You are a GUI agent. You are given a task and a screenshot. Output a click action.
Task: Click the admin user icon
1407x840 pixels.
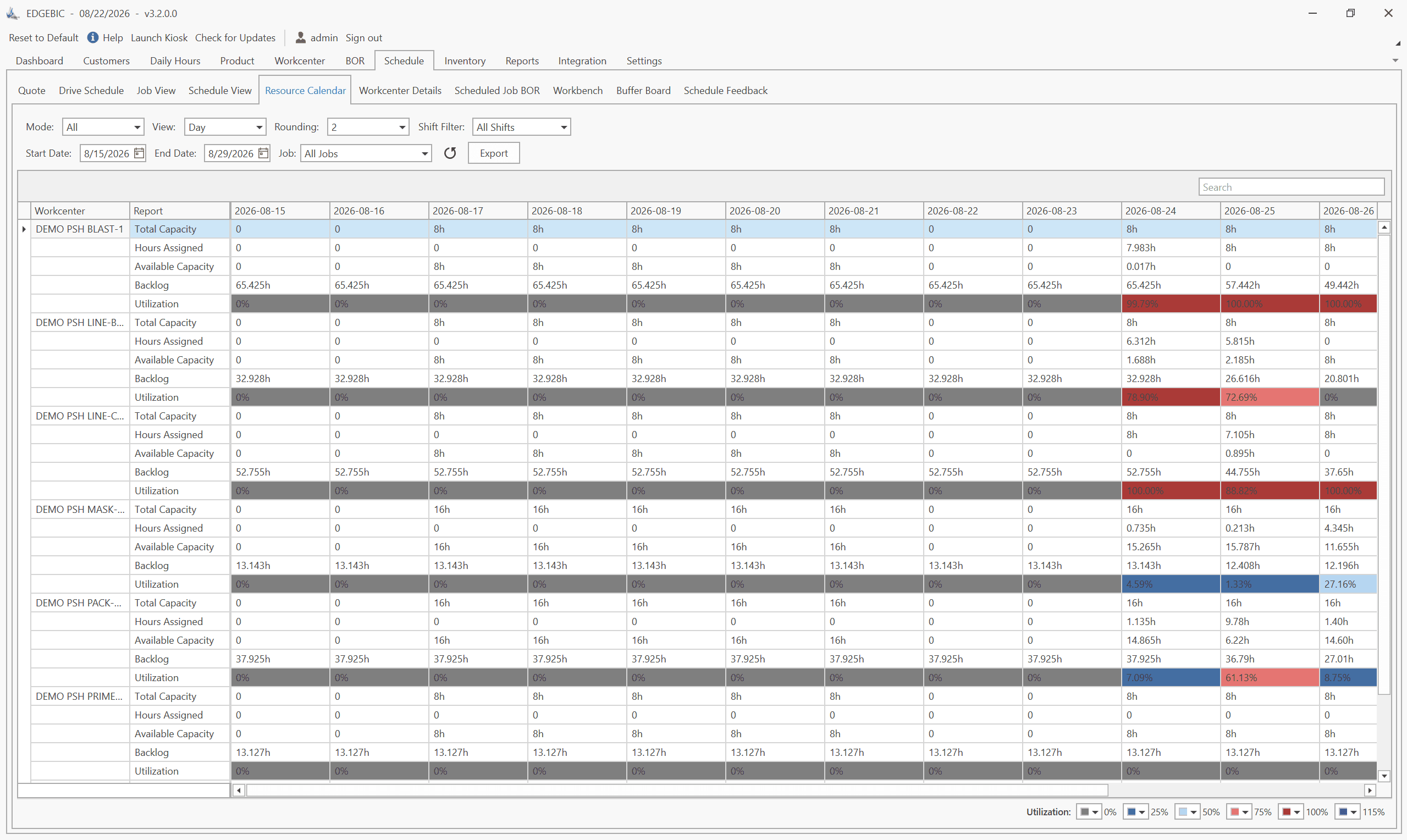[x=301, y=37]
